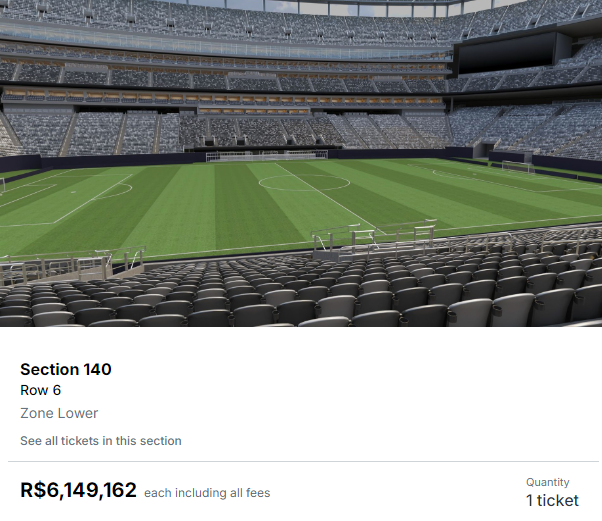Image resolution: width=602 pixels, height=521 pixels.
Task: Click the each including all fees note
Action: (x=207, y=493)
